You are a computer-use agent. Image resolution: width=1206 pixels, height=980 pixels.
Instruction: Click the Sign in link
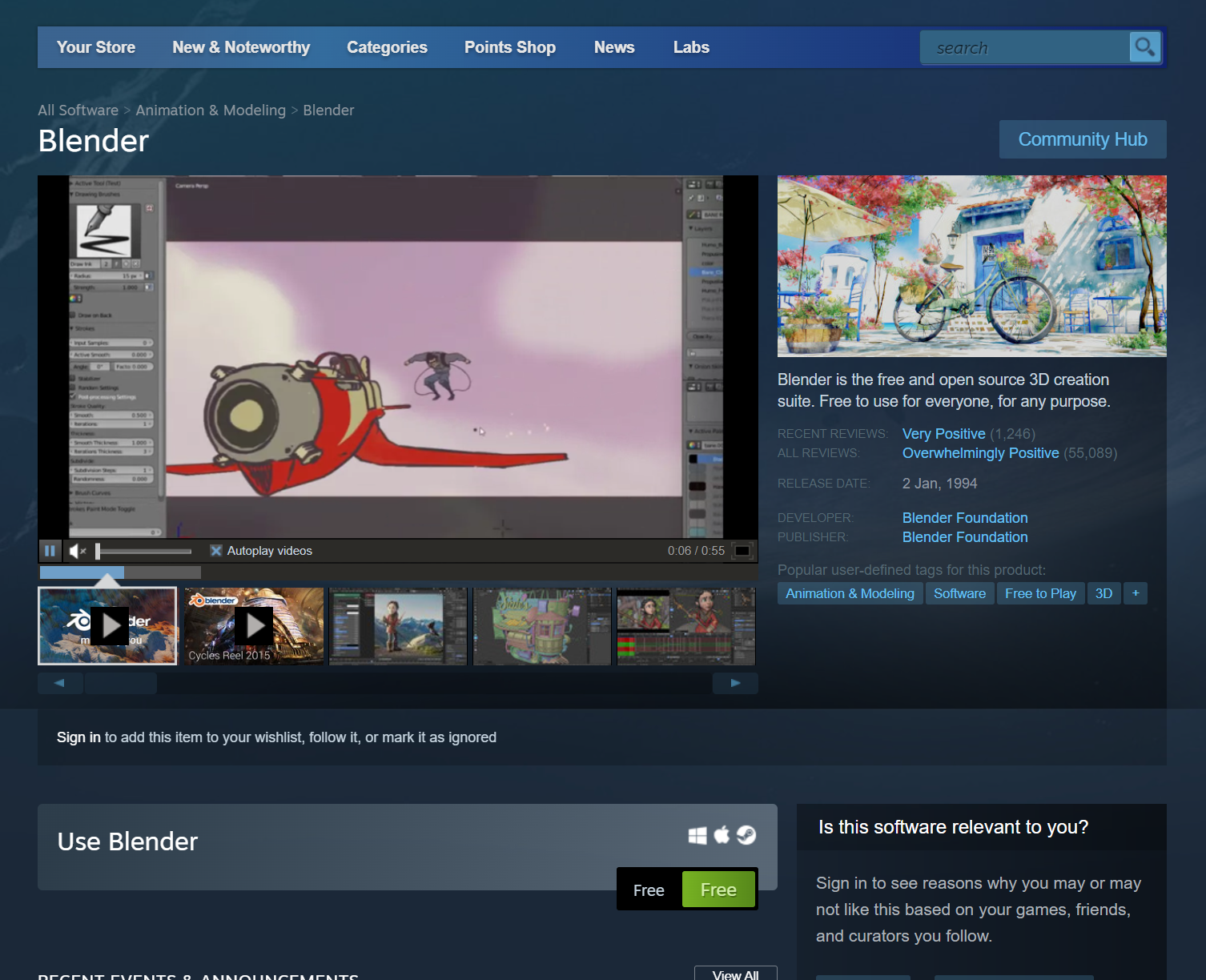coord(78,737)
